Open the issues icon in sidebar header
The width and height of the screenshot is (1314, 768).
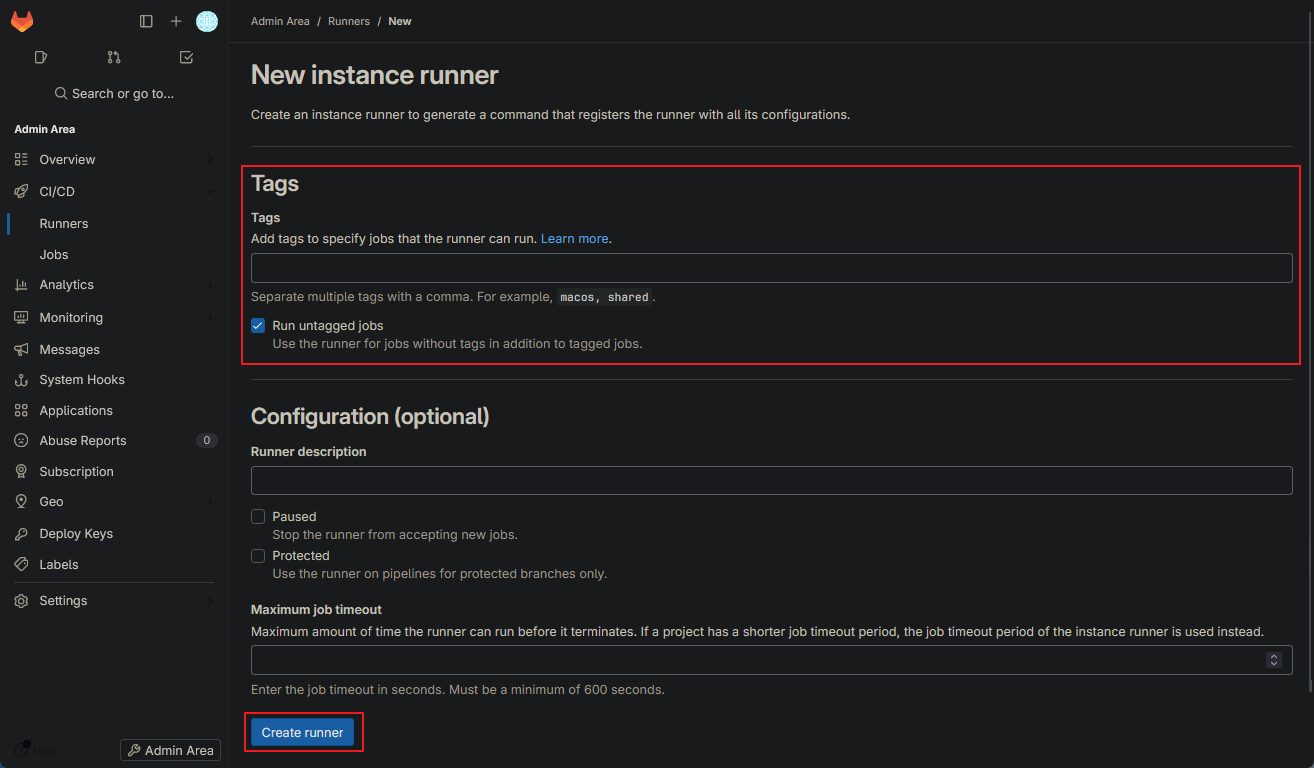coord(41,57)
